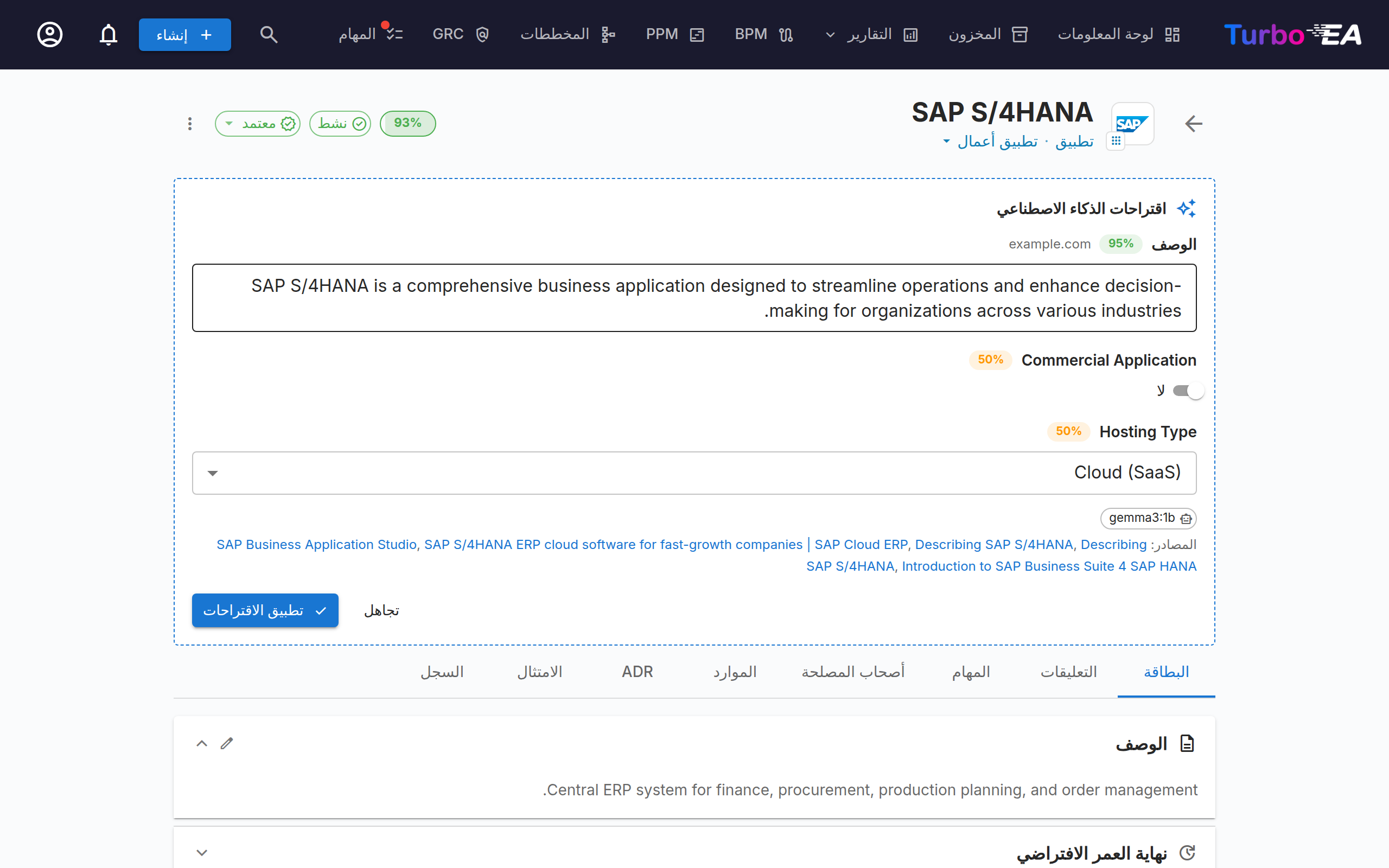Click the document icon beside الوصف heading

coord(1187,743)
